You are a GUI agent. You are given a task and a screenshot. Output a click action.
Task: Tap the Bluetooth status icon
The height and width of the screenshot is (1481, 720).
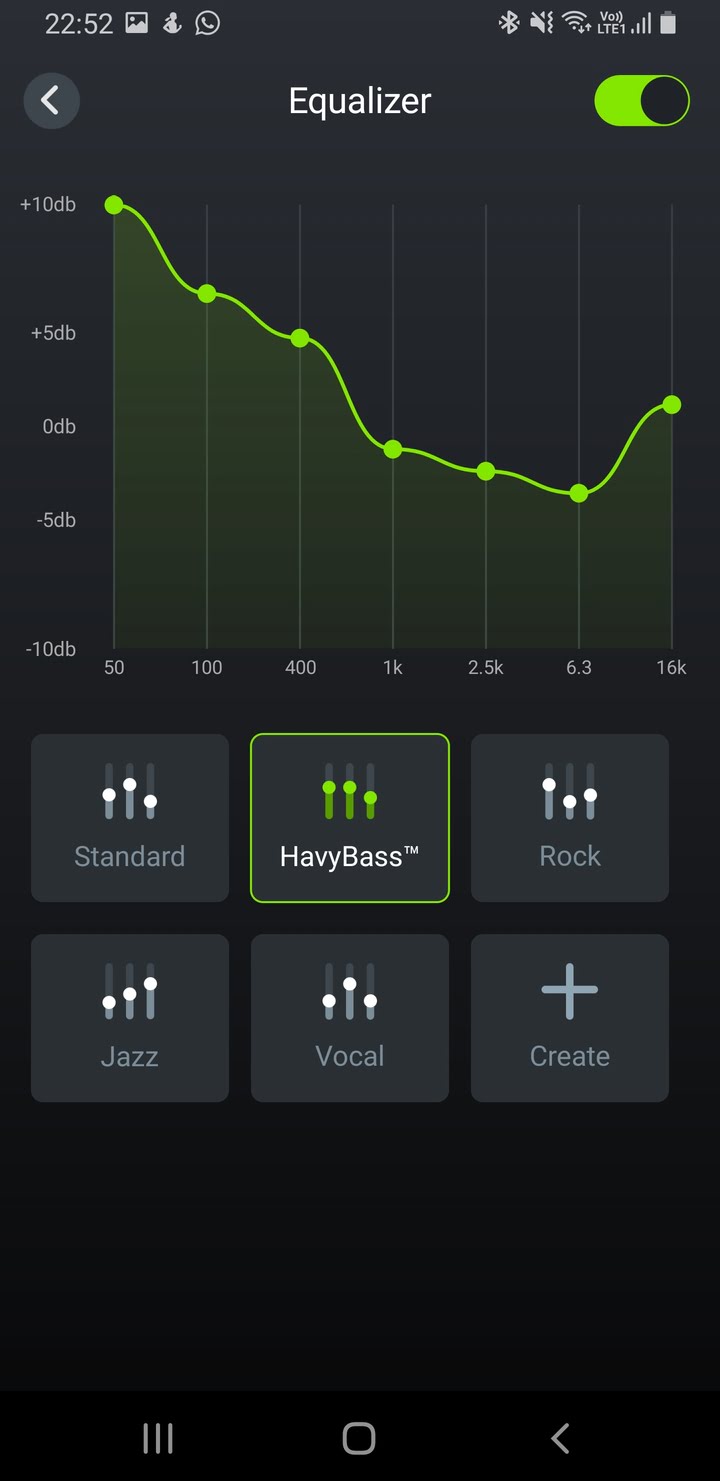pyautogui.click(x=508, y=23)
